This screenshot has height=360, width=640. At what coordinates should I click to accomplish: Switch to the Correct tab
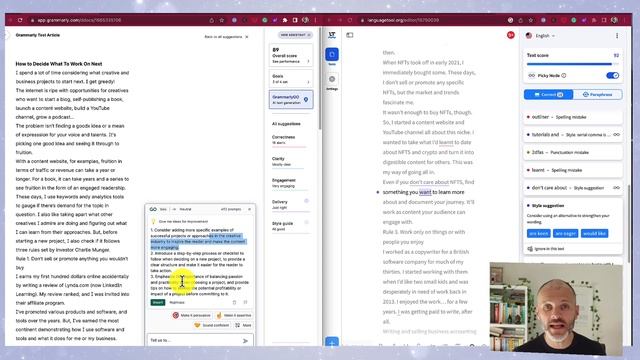(549, 95)
